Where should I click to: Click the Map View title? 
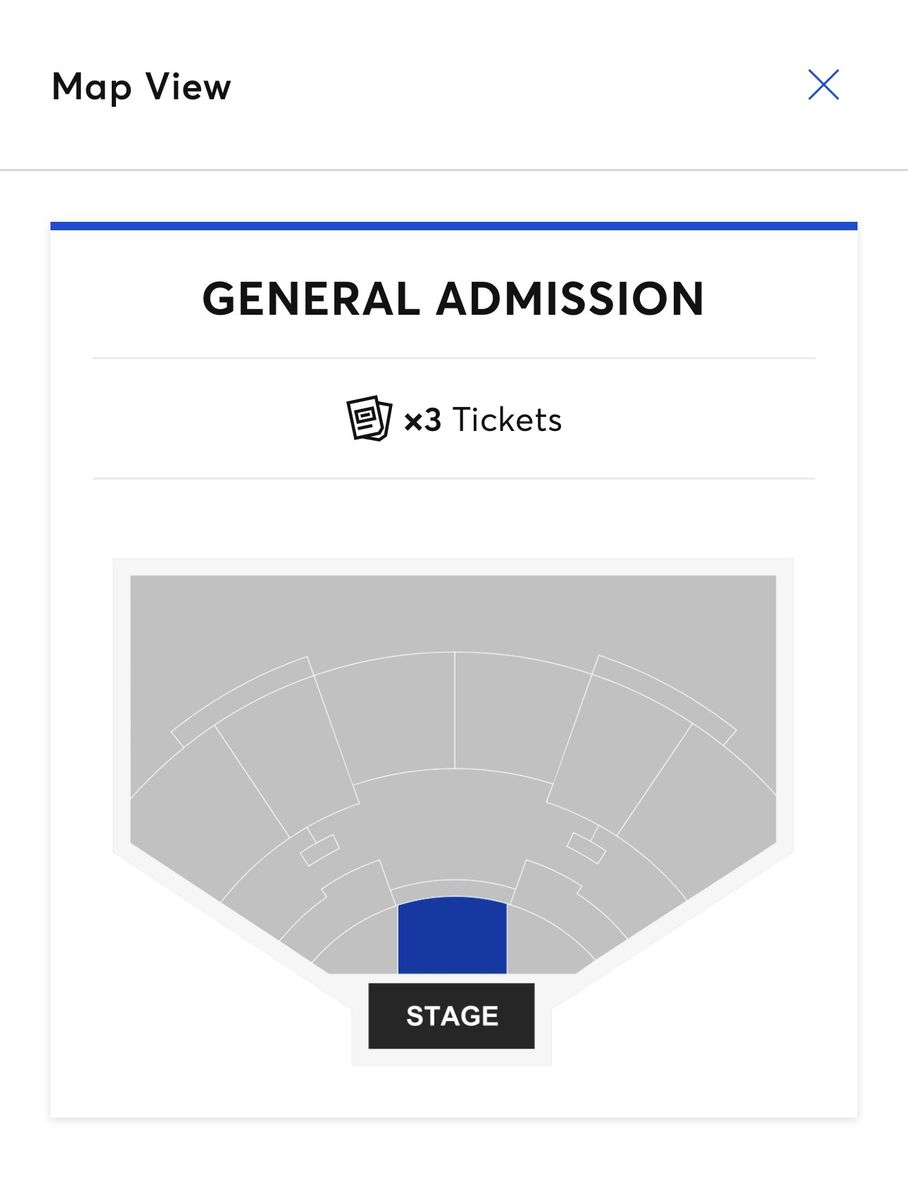(141, 86)
